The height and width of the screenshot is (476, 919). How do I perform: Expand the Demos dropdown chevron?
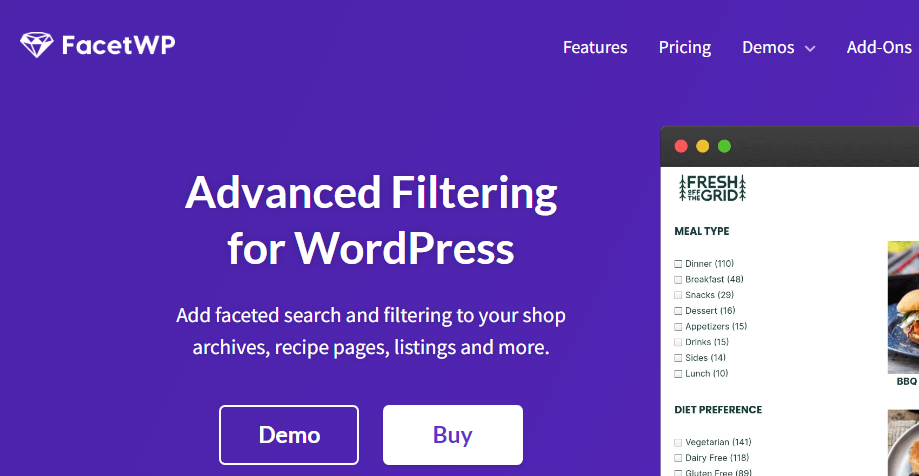[x=810, y=49]
